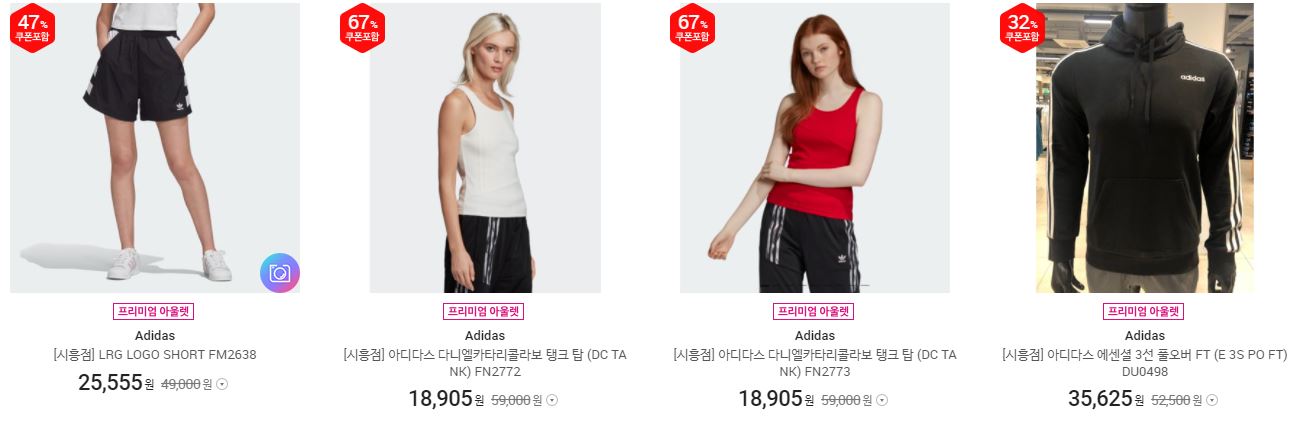Viewport: 1294px width, 430px height.
Task: Click 67% badge on red tank top
Action: (693, 28)
